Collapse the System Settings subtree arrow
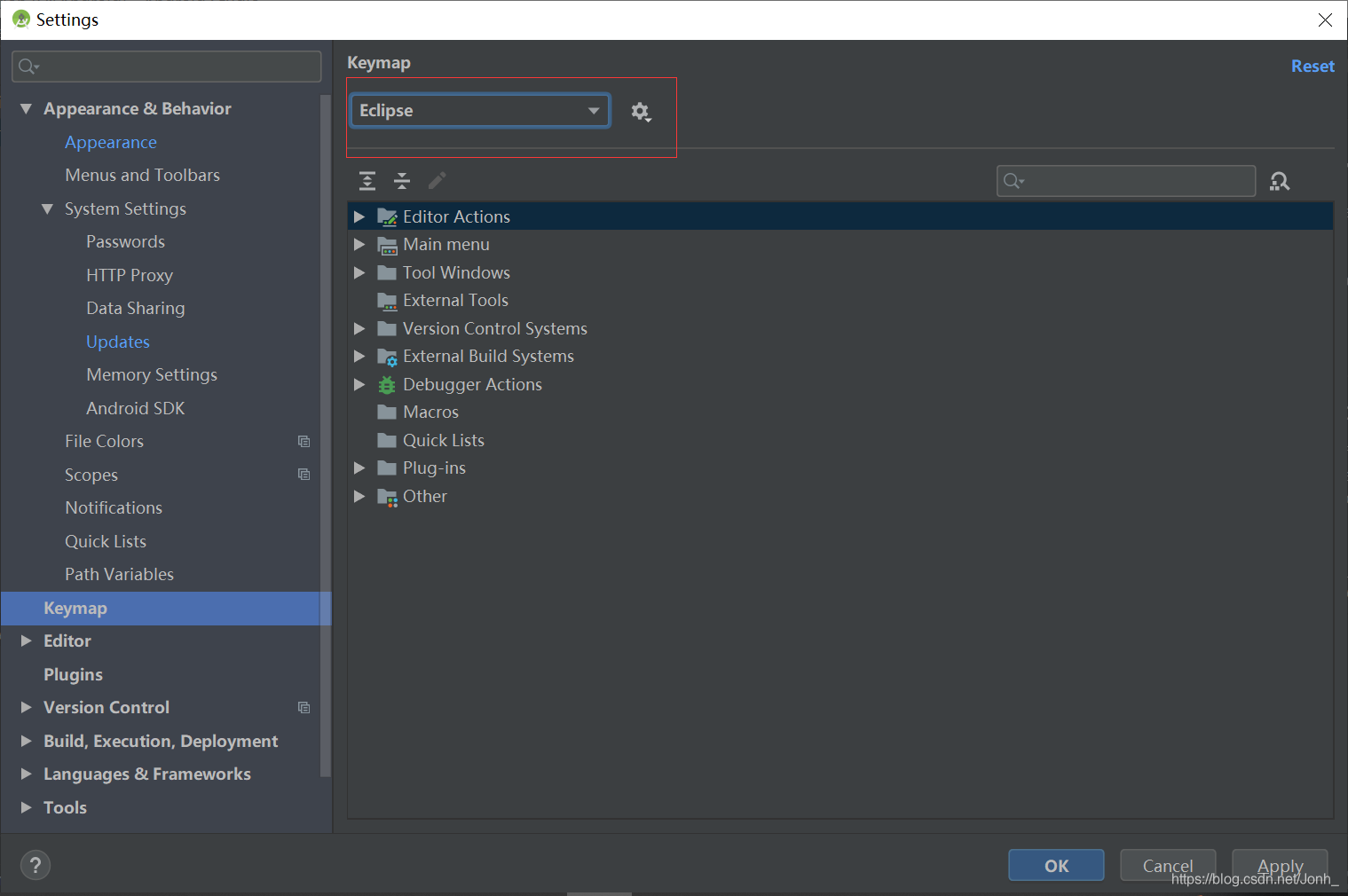The height and width of the screenshot is (896, 1348). coord(47,208)
